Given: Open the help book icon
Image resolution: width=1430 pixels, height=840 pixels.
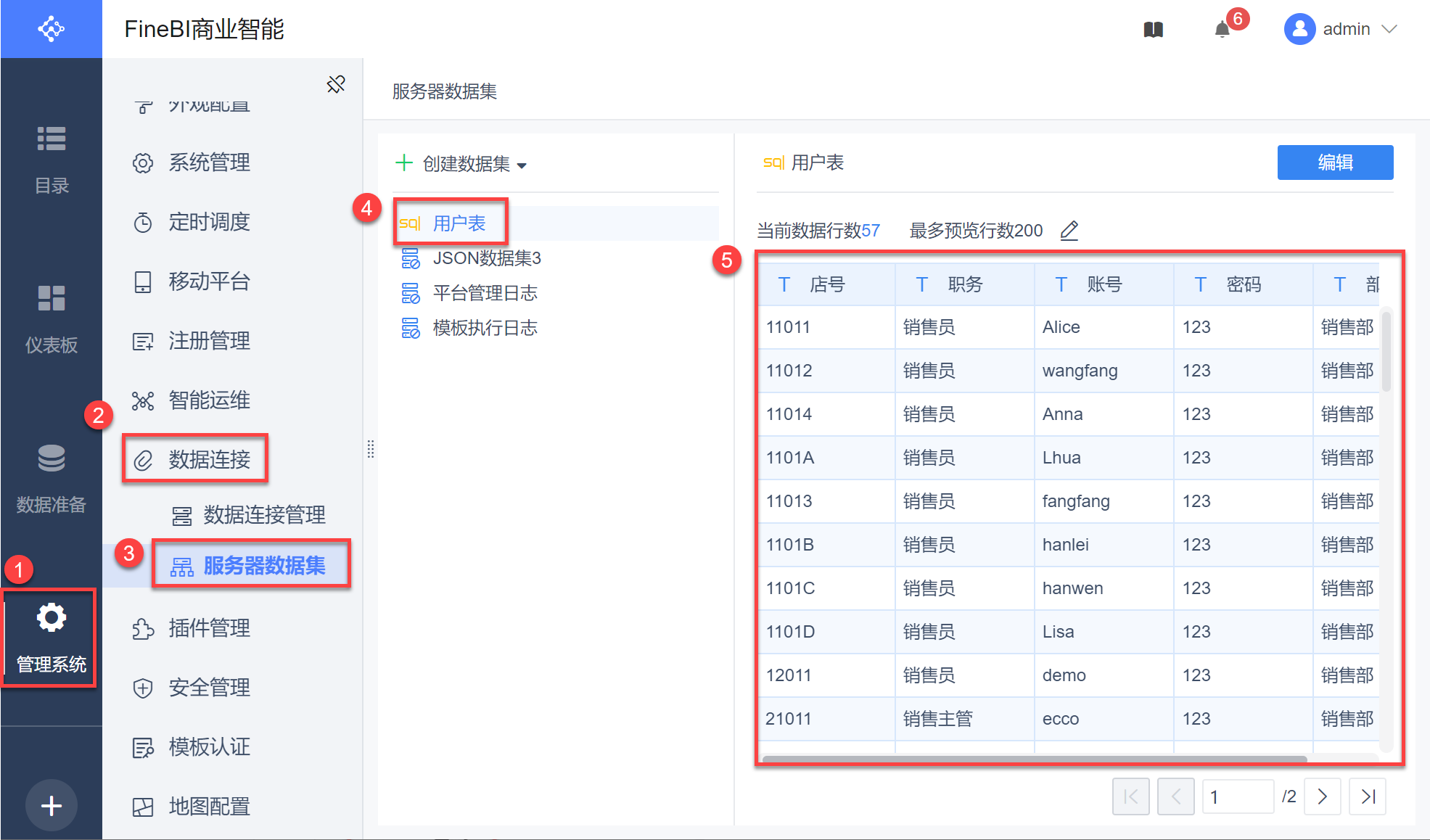Looking at the screenshot, I should click(1153, 30).
